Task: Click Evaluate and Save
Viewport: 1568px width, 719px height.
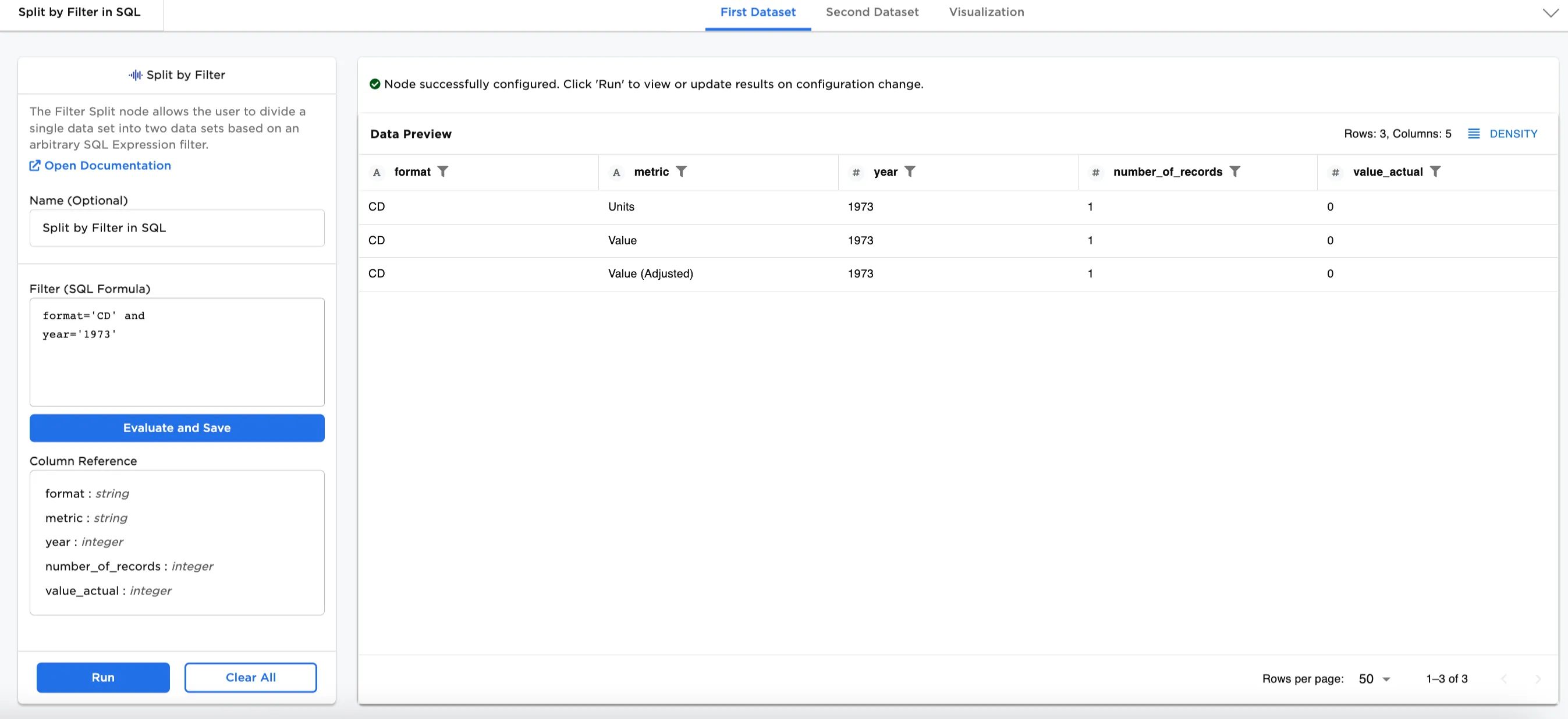Action: pyautogui.click(x=176, y=428)
